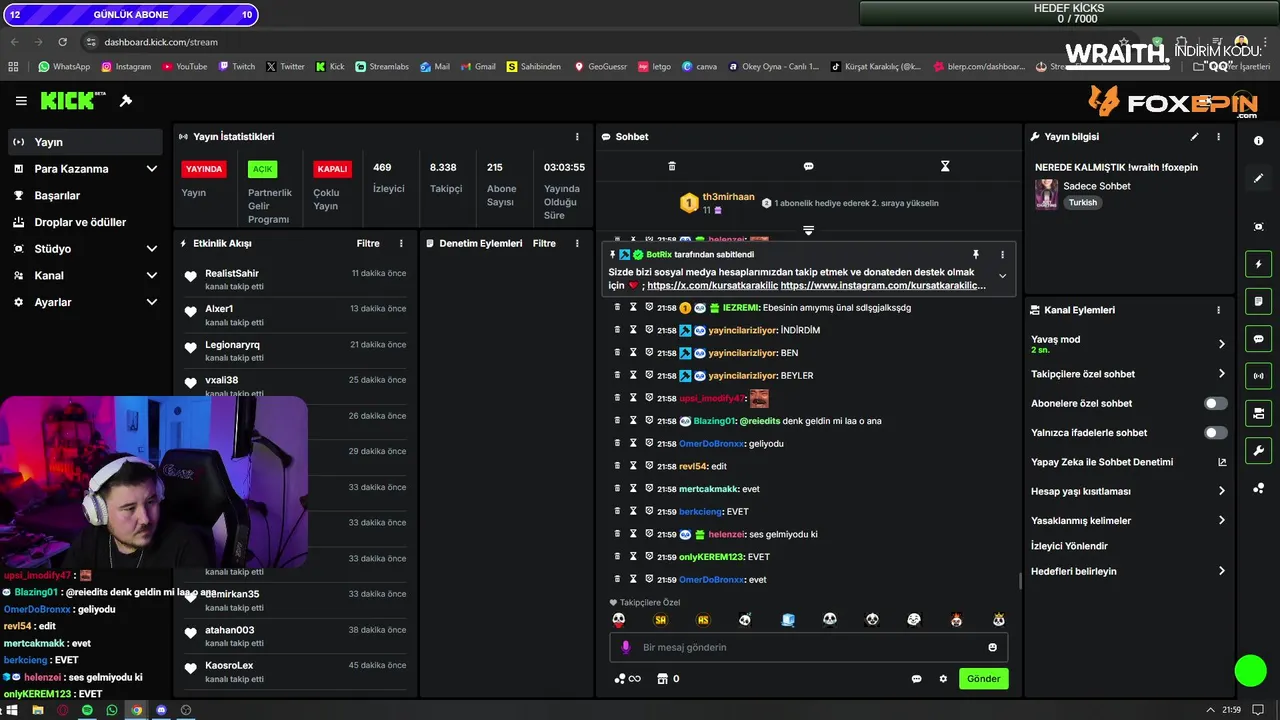This screenshot has height=720, width=1280.
Task: Select Yayın in the sidebar
Action: coord(84,142)
